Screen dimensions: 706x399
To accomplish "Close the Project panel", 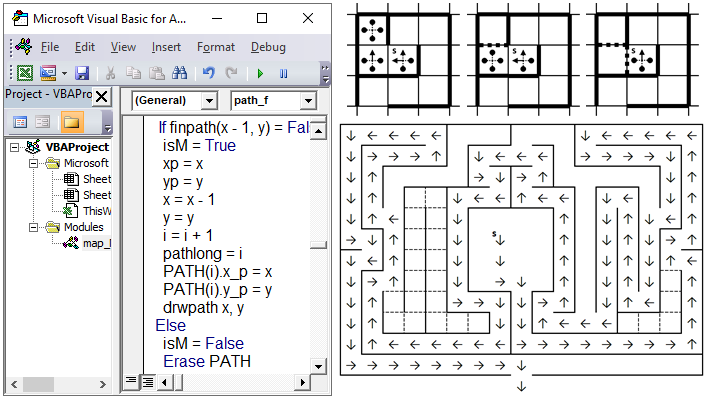I will tap(102, 96).
